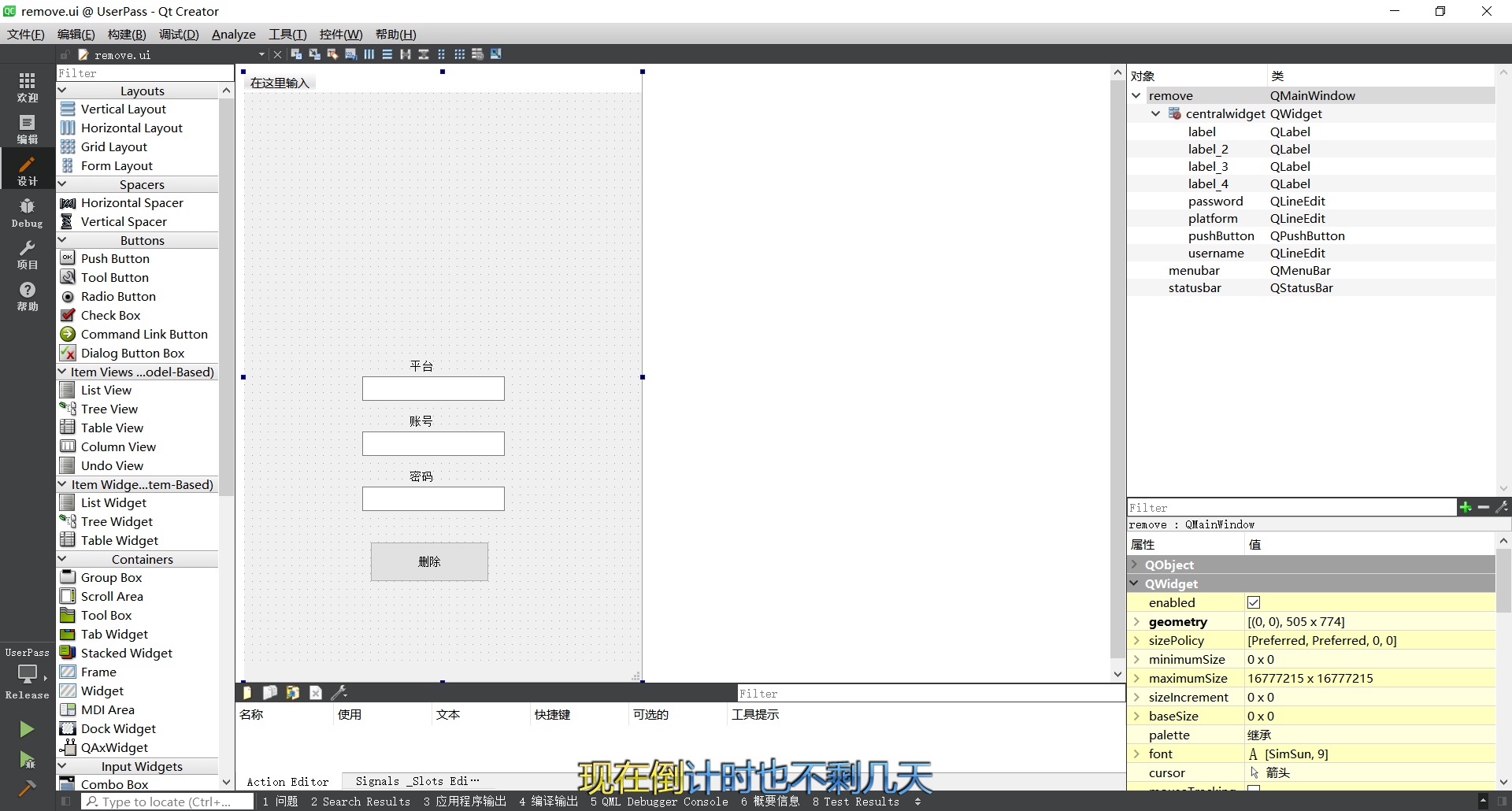The width and height of the screenshot is (1512, 811).
Task: Click Copy action icon in Action Editor
Action: click(269, 692)
